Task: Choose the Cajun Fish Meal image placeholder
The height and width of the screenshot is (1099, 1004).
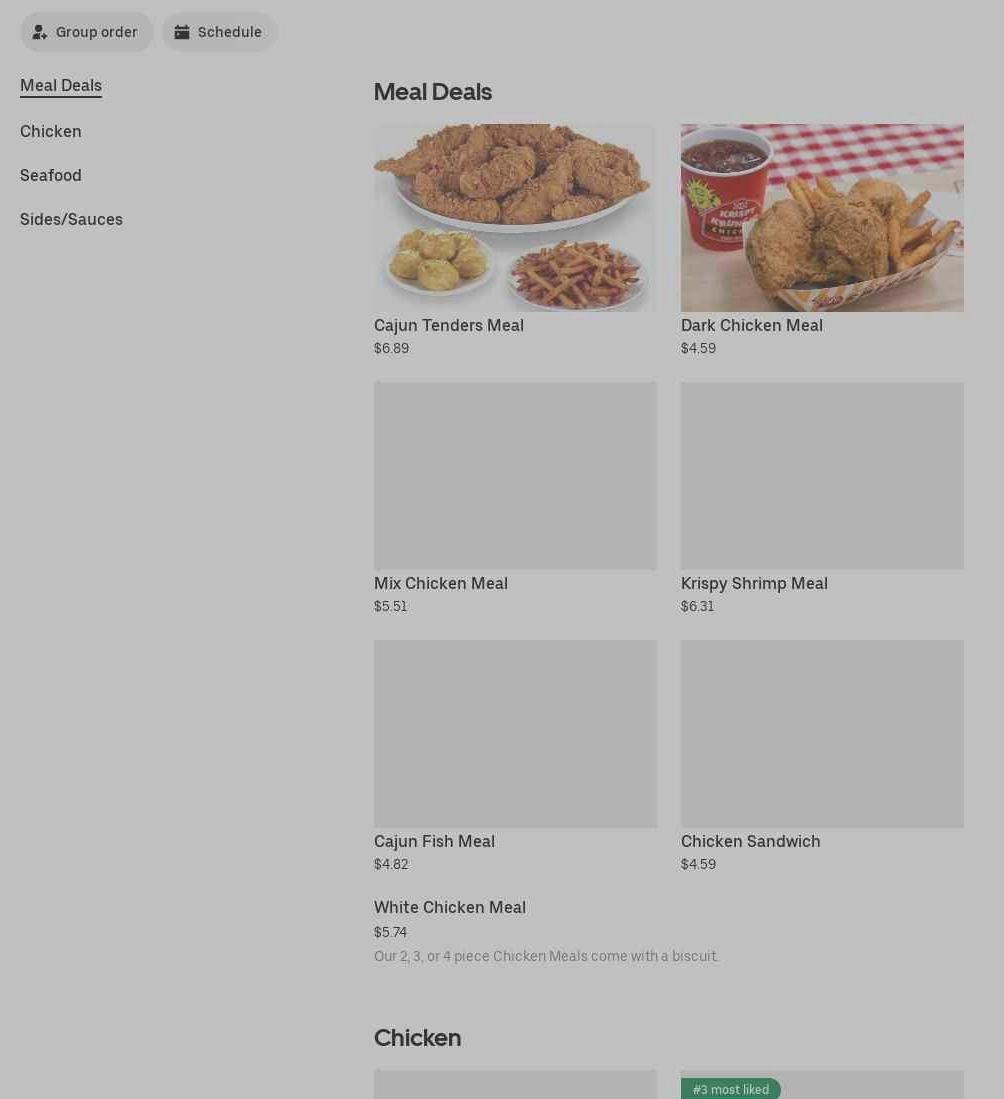Action: [515, 734]
